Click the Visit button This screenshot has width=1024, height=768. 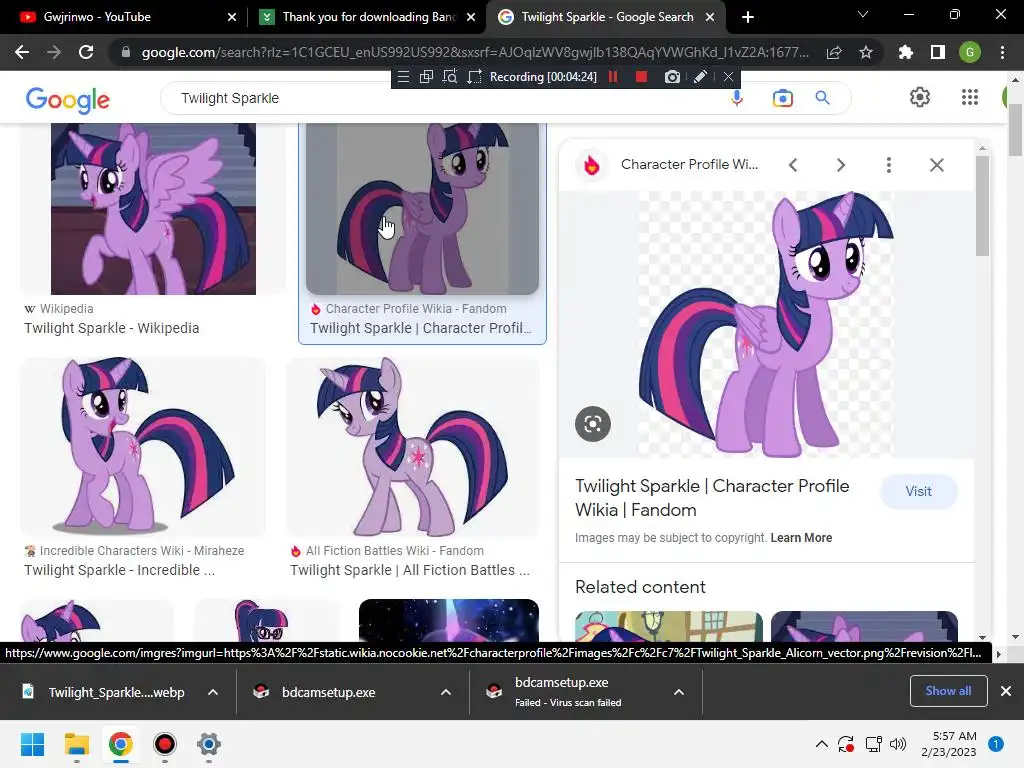pyautogui.click(x=918, y=491)
